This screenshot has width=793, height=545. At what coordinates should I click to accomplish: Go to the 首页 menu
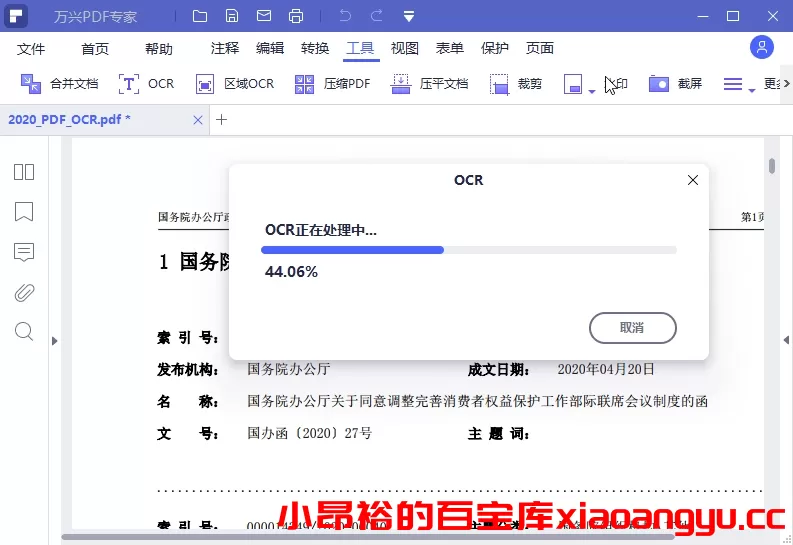[x=95, y=49]
